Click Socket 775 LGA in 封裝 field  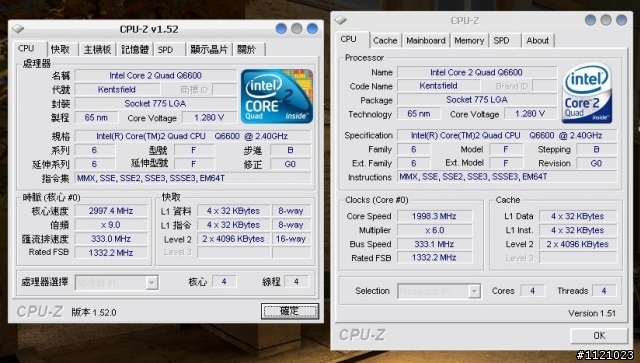click(x=156, y=104)
